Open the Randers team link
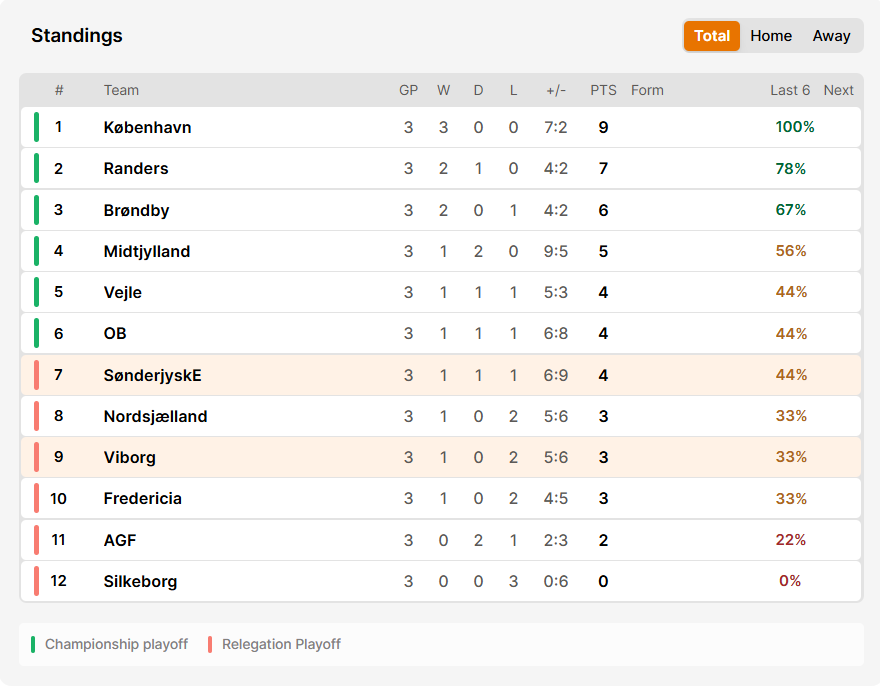880x688 pixels. pyautogui.click(x=136, y=168)
